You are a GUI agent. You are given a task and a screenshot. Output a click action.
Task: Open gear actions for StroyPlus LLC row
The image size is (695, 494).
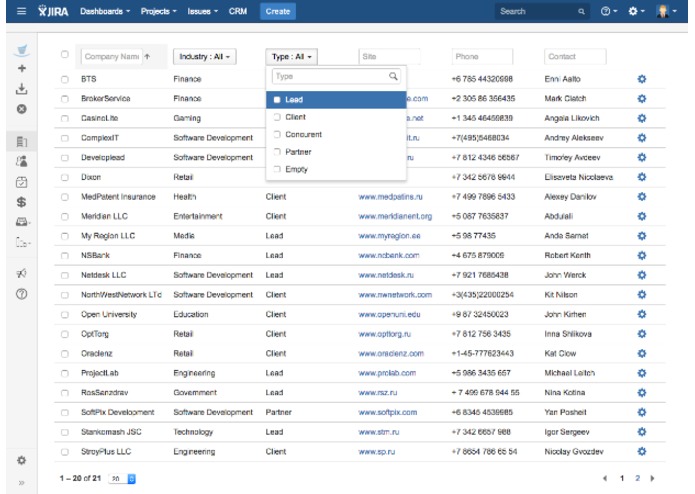click(x=641, y=451)
